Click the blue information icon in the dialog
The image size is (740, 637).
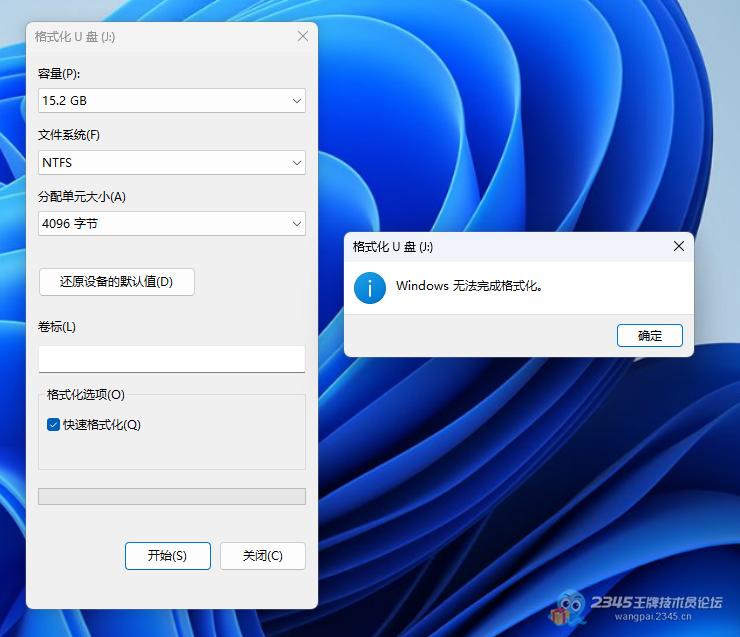pos(370,288)
